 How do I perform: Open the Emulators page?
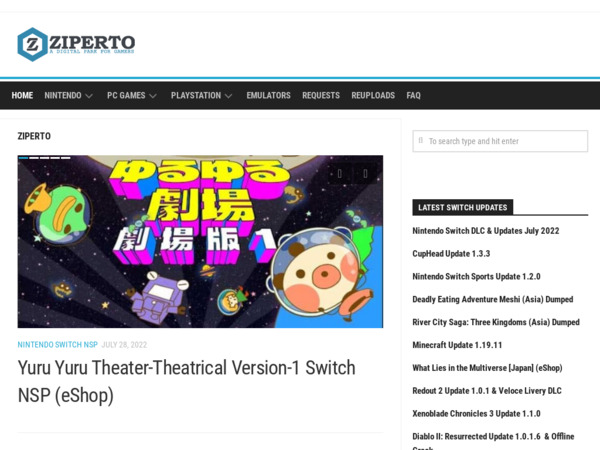tap(268, 95)
